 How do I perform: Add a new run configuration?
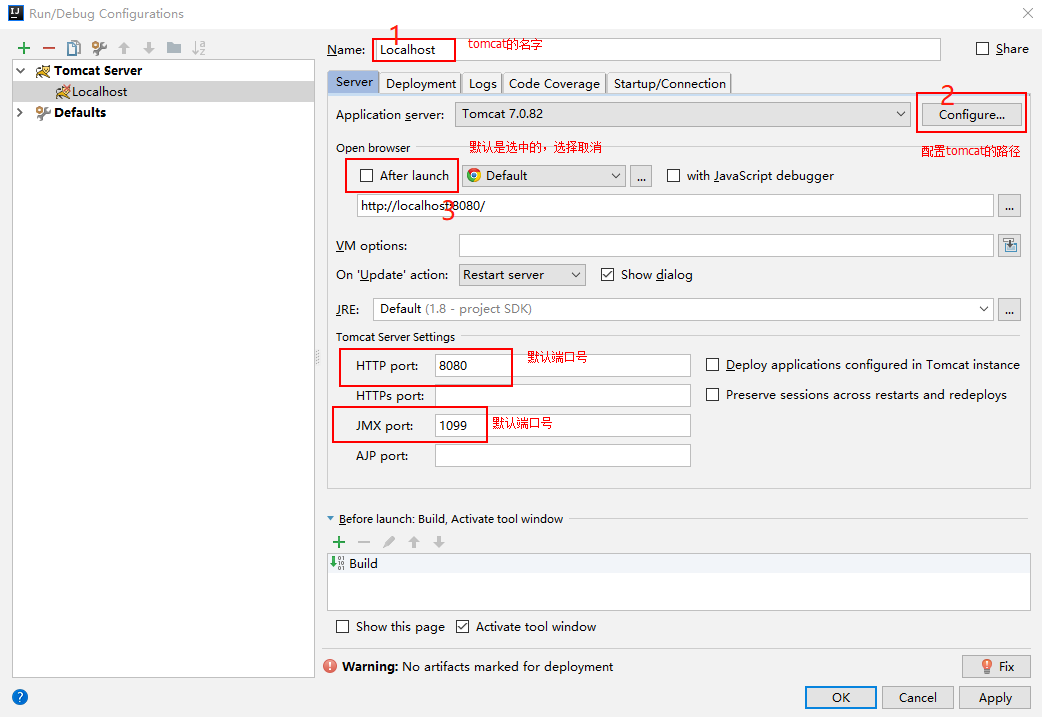tap(24, 48)
